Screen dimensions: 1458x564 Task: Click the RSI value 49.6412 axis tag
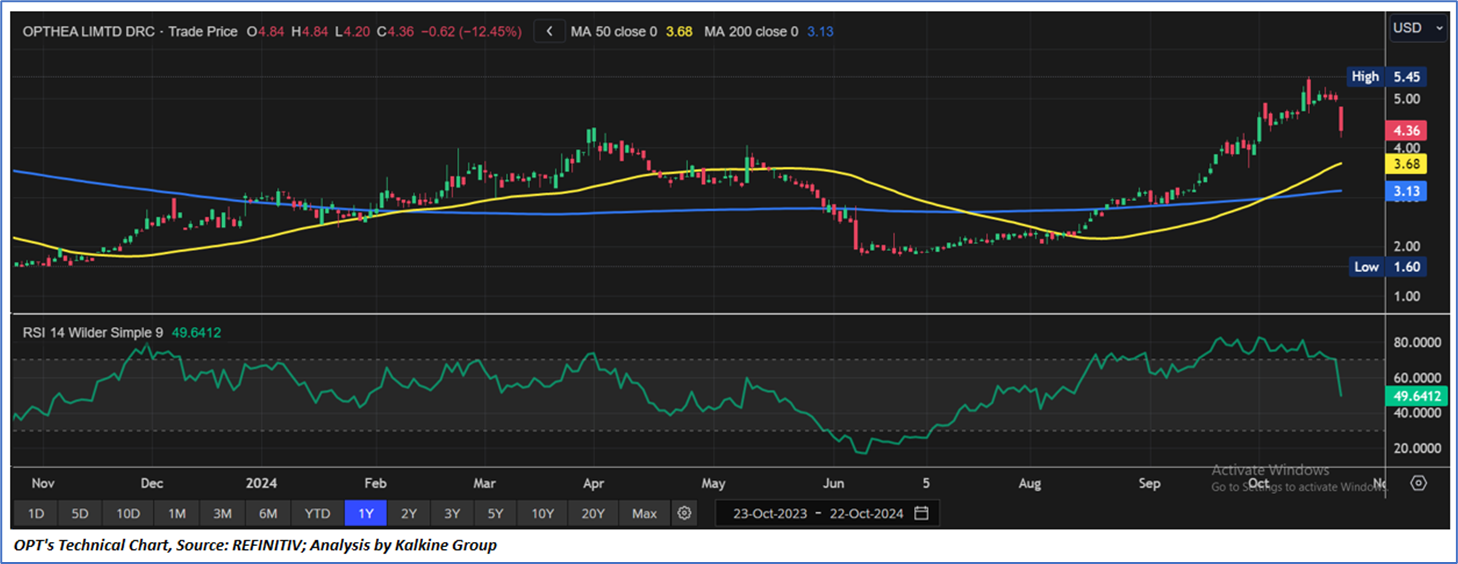tap(1417, 397)
